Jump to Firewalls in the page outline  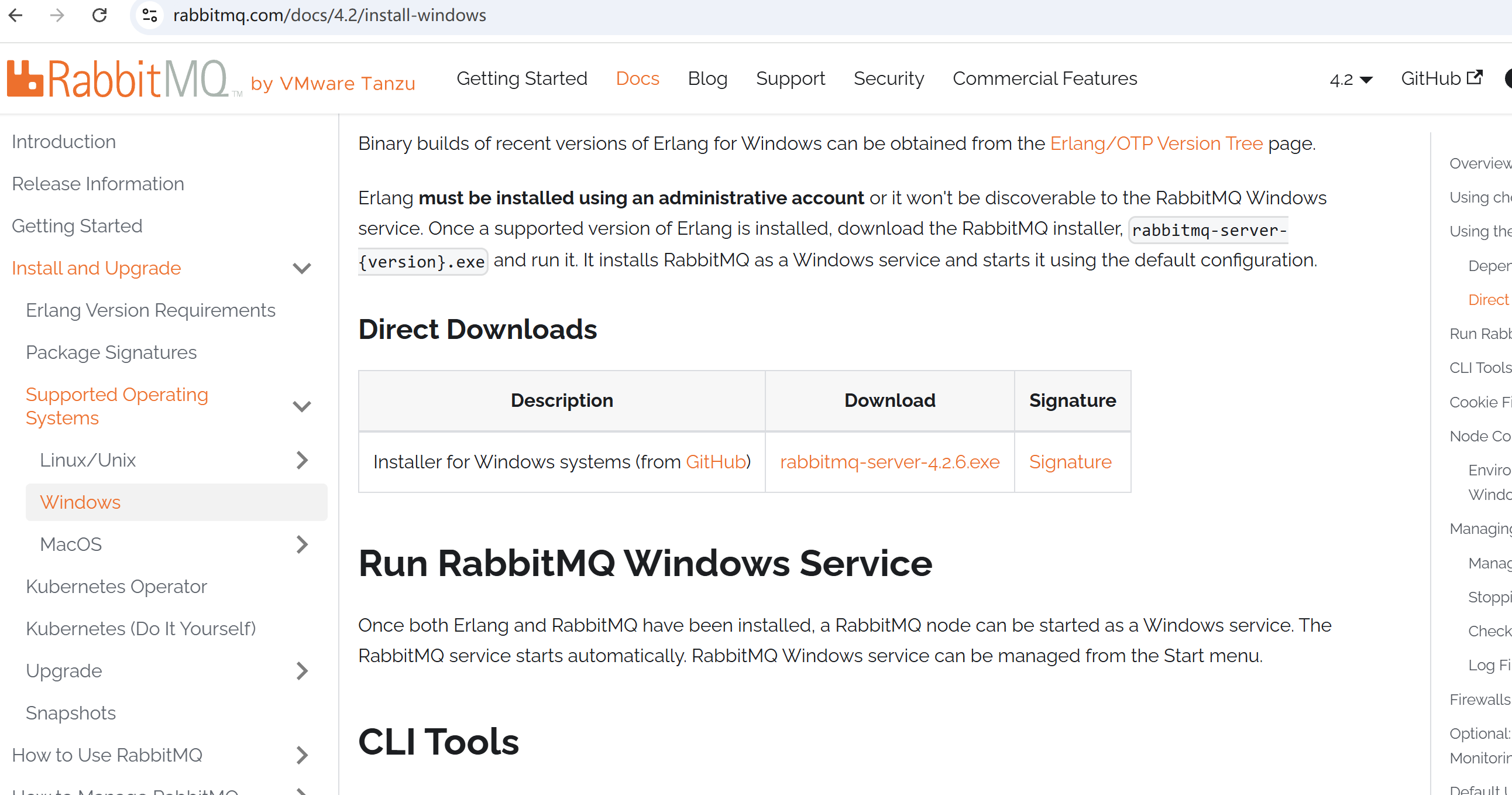(1480, 700)
